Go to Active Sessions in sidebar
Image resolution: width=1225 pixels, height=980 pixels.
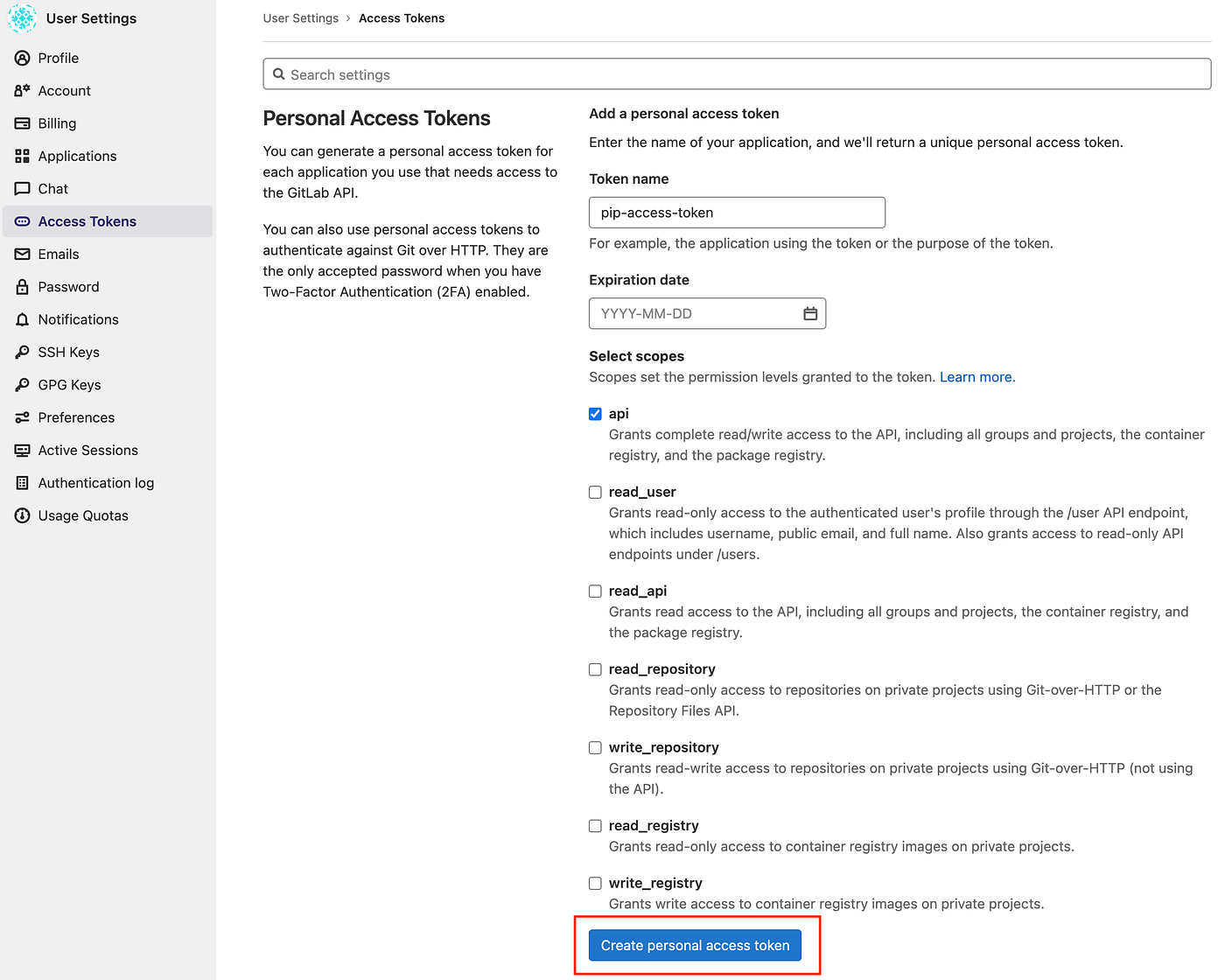click(87, 450)
